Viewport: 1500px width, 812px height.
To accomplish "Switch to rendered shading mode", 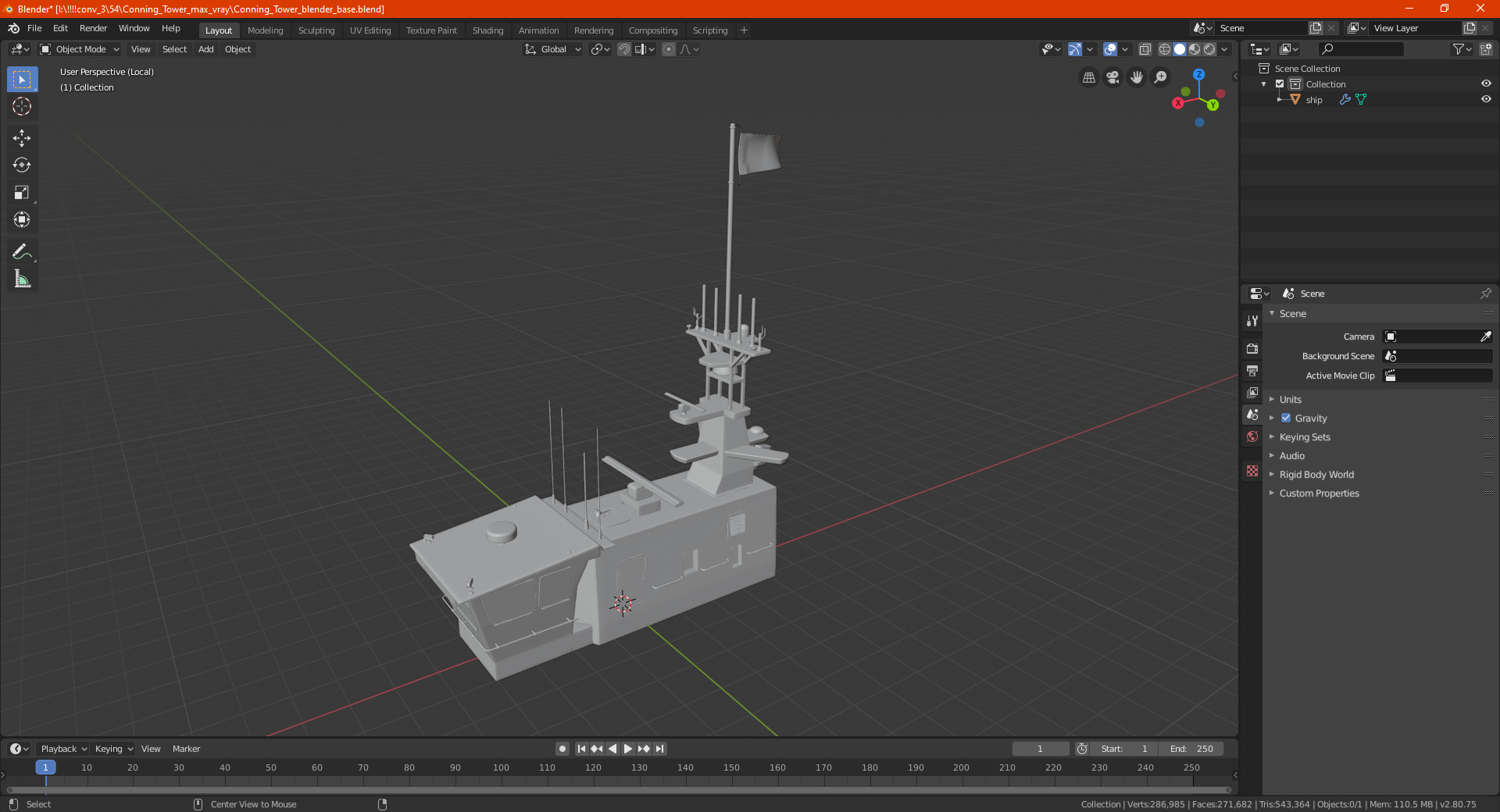I will 1209,49.
